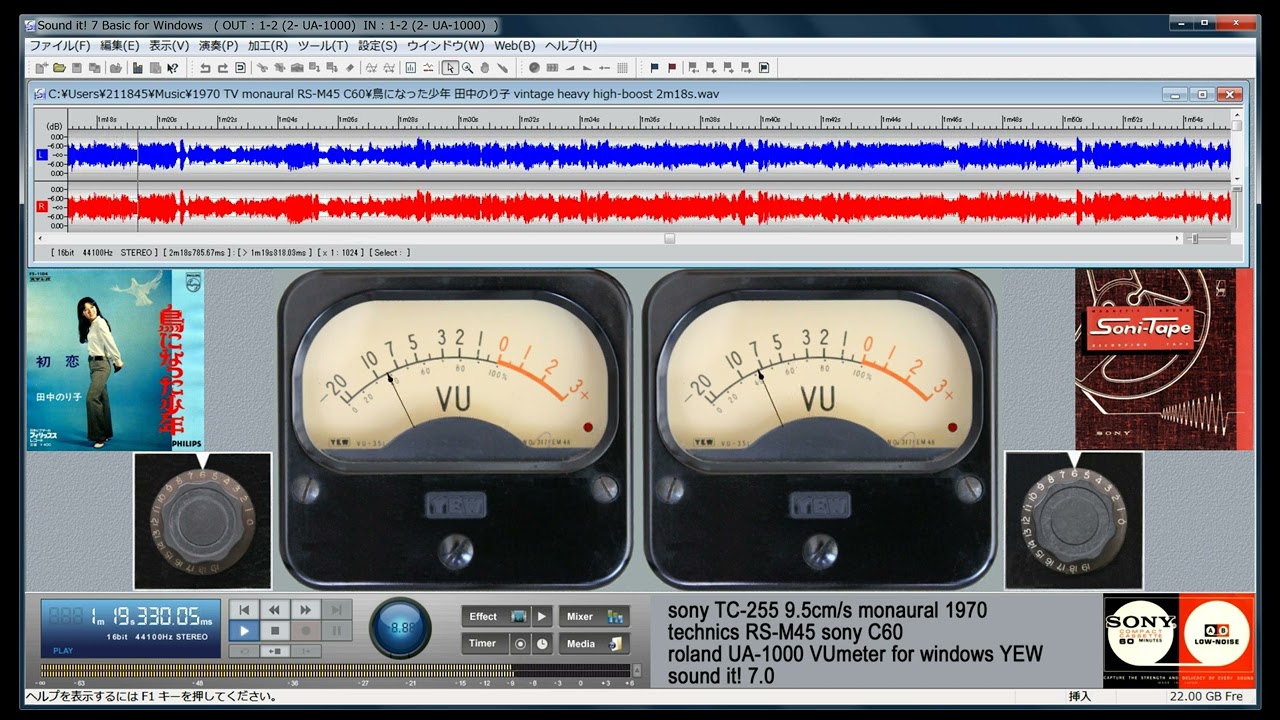Click the red marker flag icon
This screenshot has width=1280, height=720.
[x=672, y=68]
